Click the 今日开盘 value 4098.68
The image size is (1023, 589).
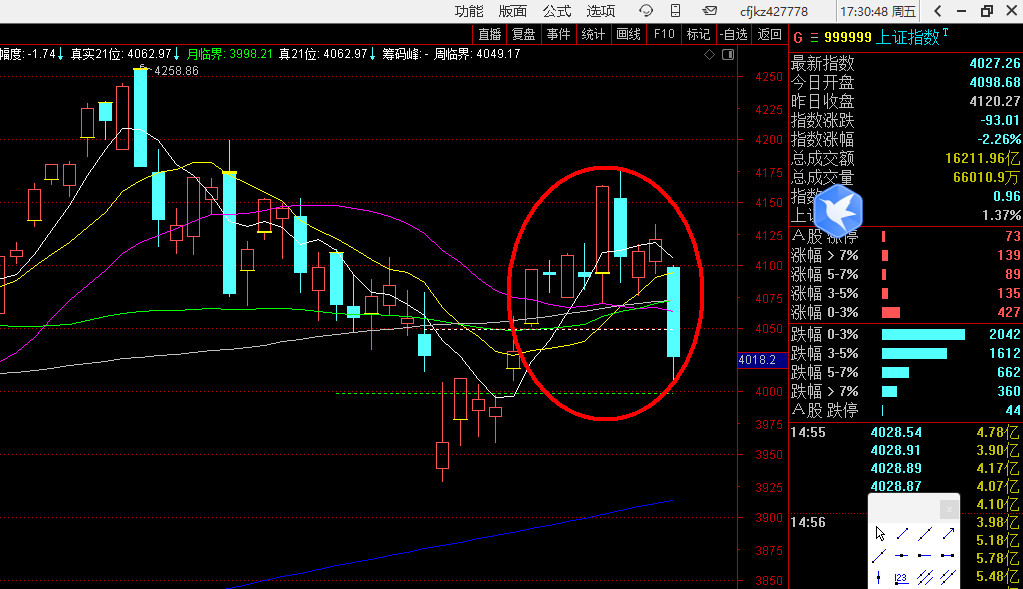(994, 82)
